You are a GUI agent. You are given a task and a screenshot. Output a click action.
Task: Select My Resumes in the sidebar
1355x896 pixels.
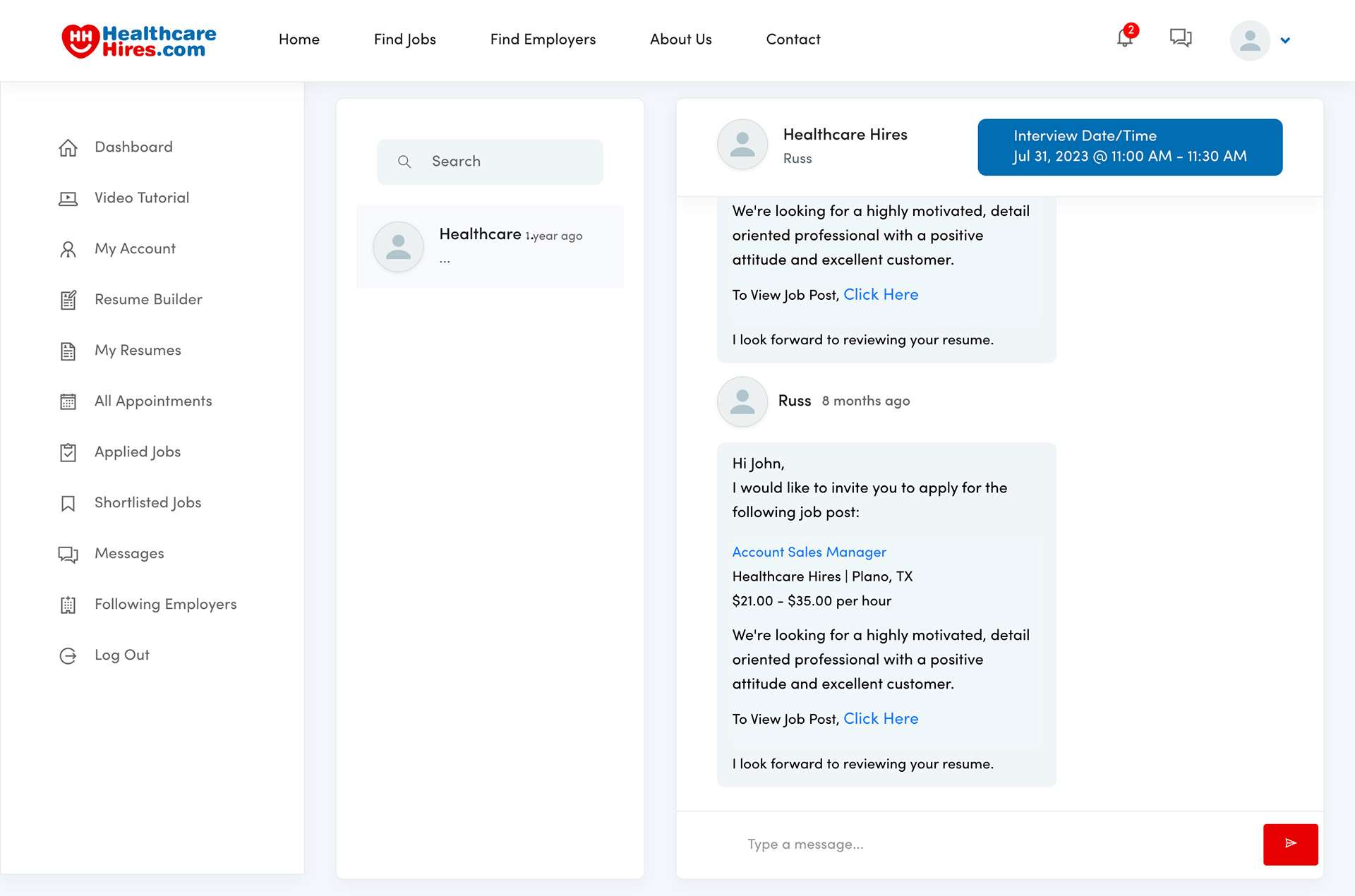(138, 350)
